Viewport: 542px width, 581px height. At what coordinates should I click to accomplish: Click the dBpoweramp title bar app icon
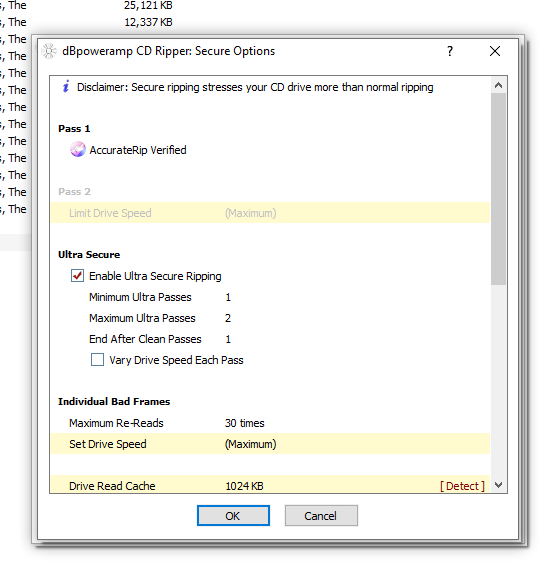point(49,51)
